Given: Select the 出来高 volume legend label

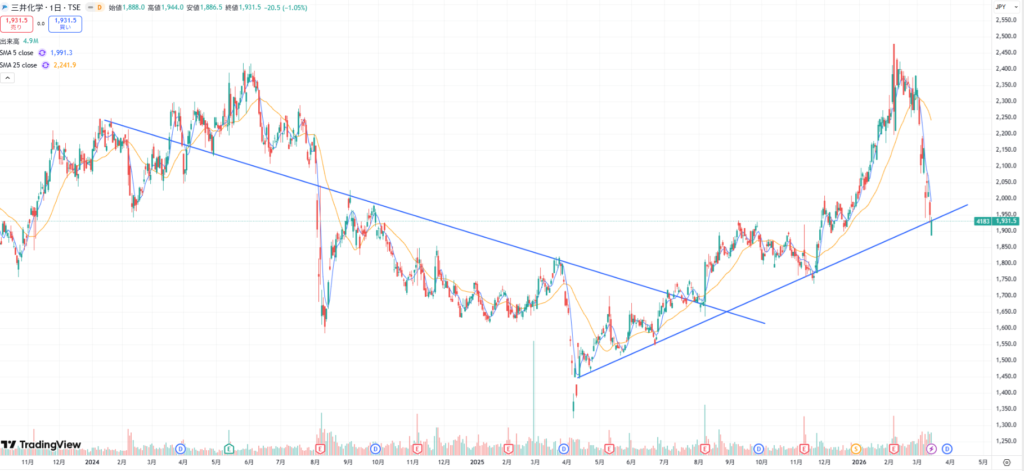Looking at the screenshot, I should pos(10,40).
